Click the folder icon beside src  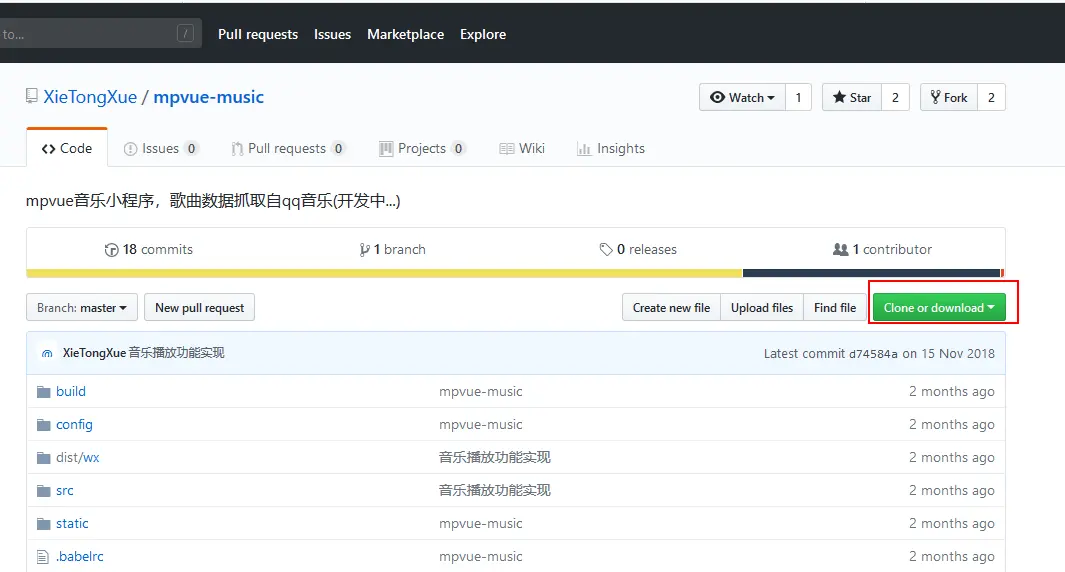pyautogui.click(x=43, y=491)
